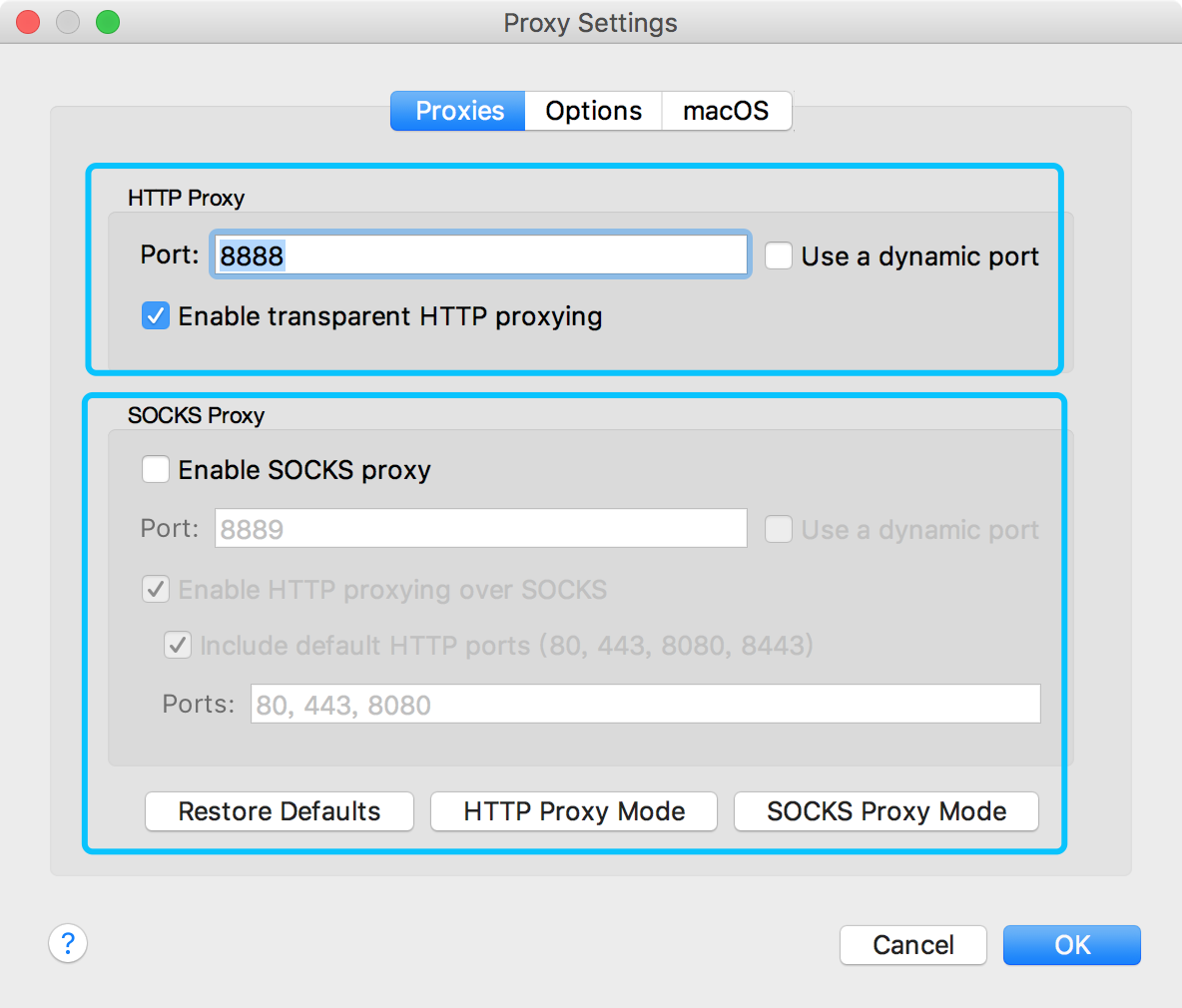Click the SOCKS Proxy Mode button
Screen dimensions: 1182x1008
pyautogui.click(x=886, y=811)
